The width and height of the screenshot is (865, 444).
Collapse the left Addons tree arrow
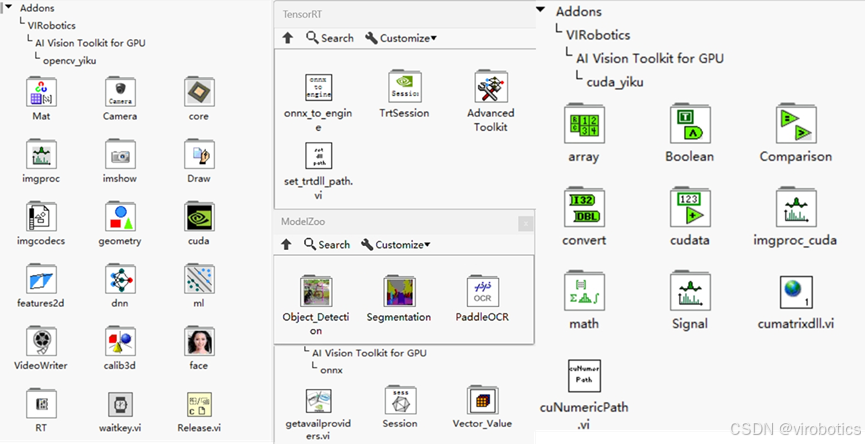click(8, 7)
